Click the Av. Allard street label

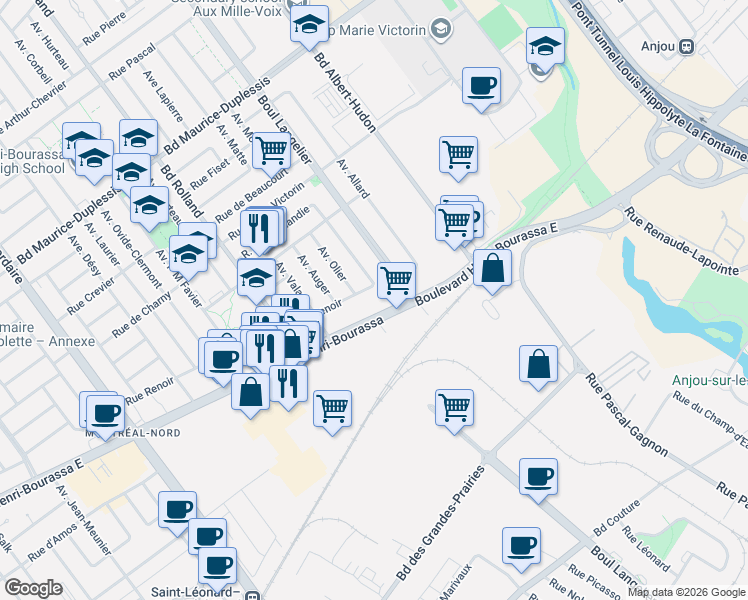pos(353,179)
